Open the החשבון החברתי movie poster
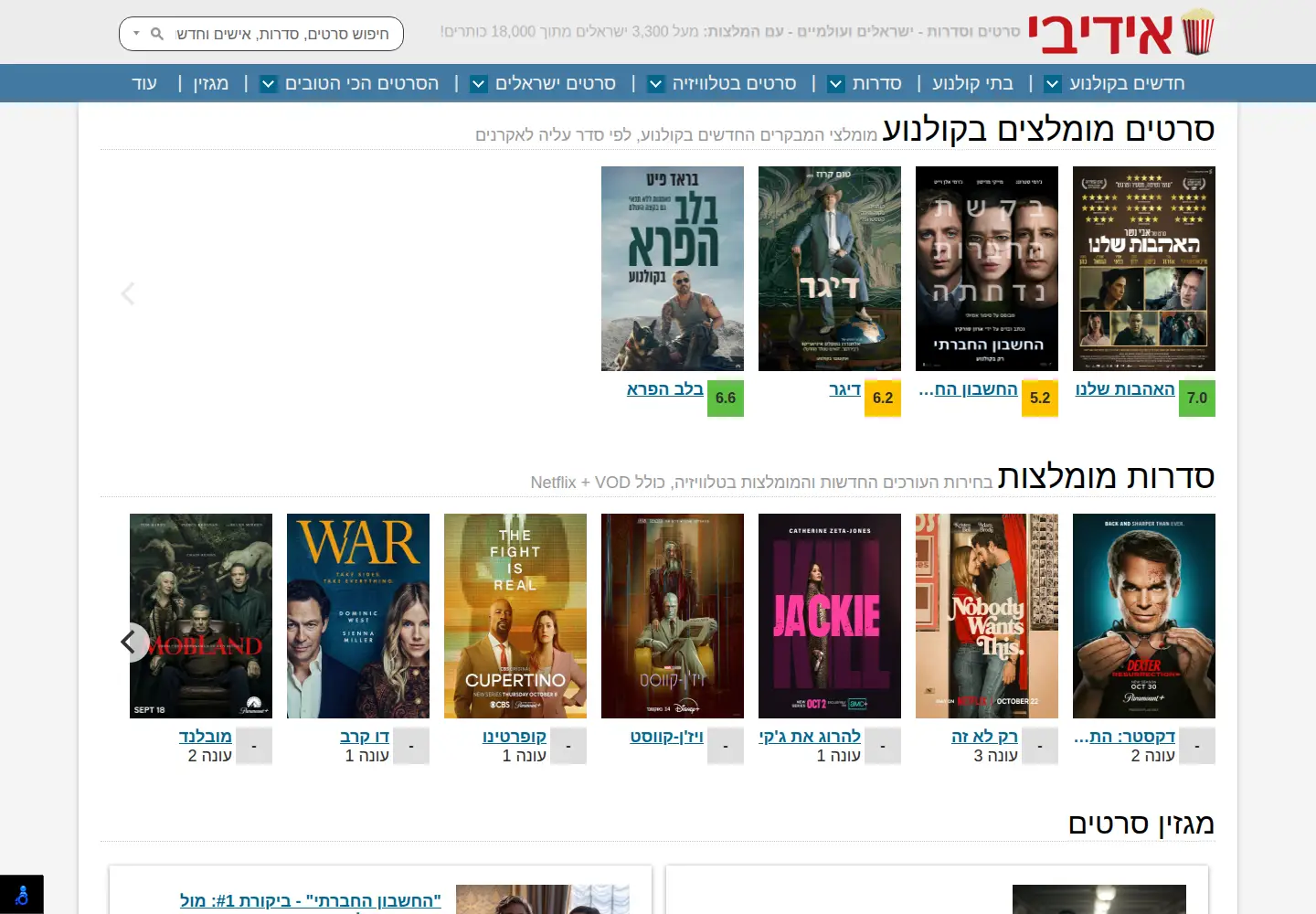The height and width of the screenshot is (914, 1316). pos(987,269)
